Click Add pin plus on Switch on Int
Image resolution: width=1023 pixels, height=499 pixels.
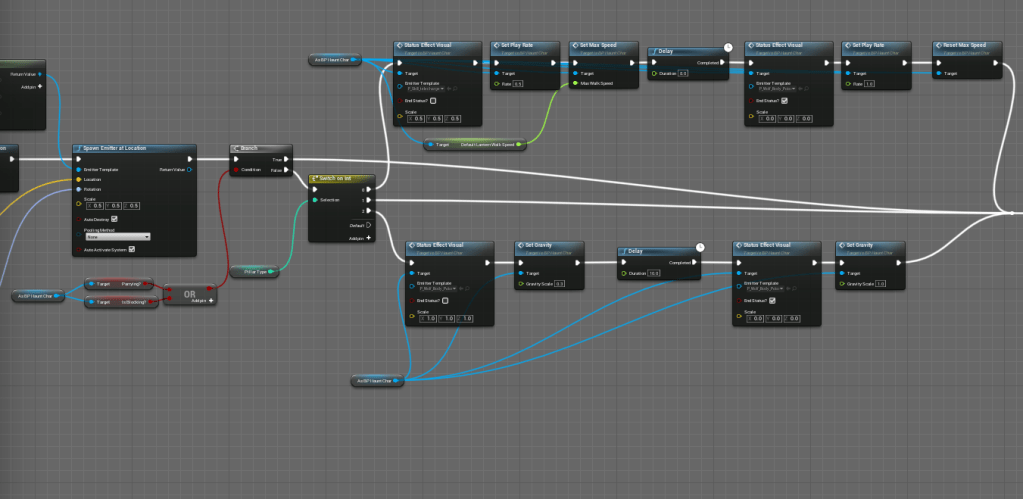click(368, 238)
